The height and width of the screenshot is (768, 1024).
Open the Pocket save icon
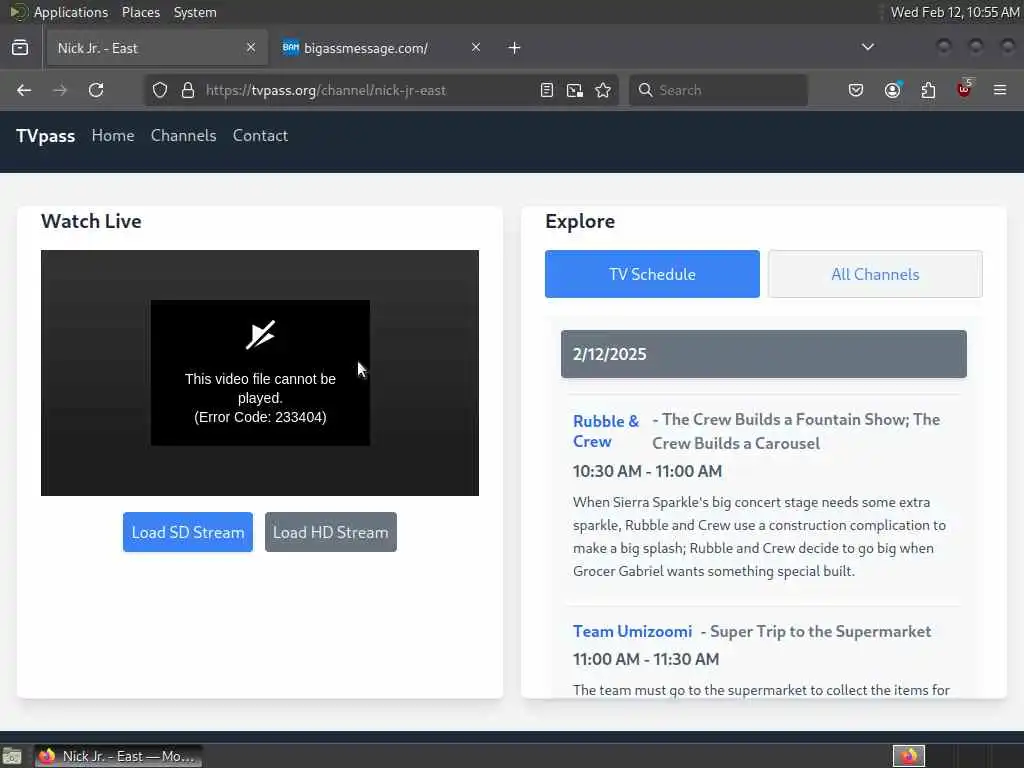point(856,90)
